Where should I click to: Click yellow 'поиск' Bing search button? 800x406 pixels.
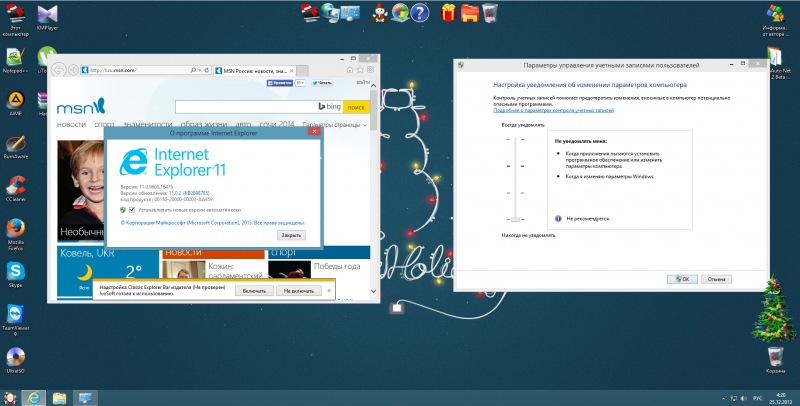click(356, 107)
